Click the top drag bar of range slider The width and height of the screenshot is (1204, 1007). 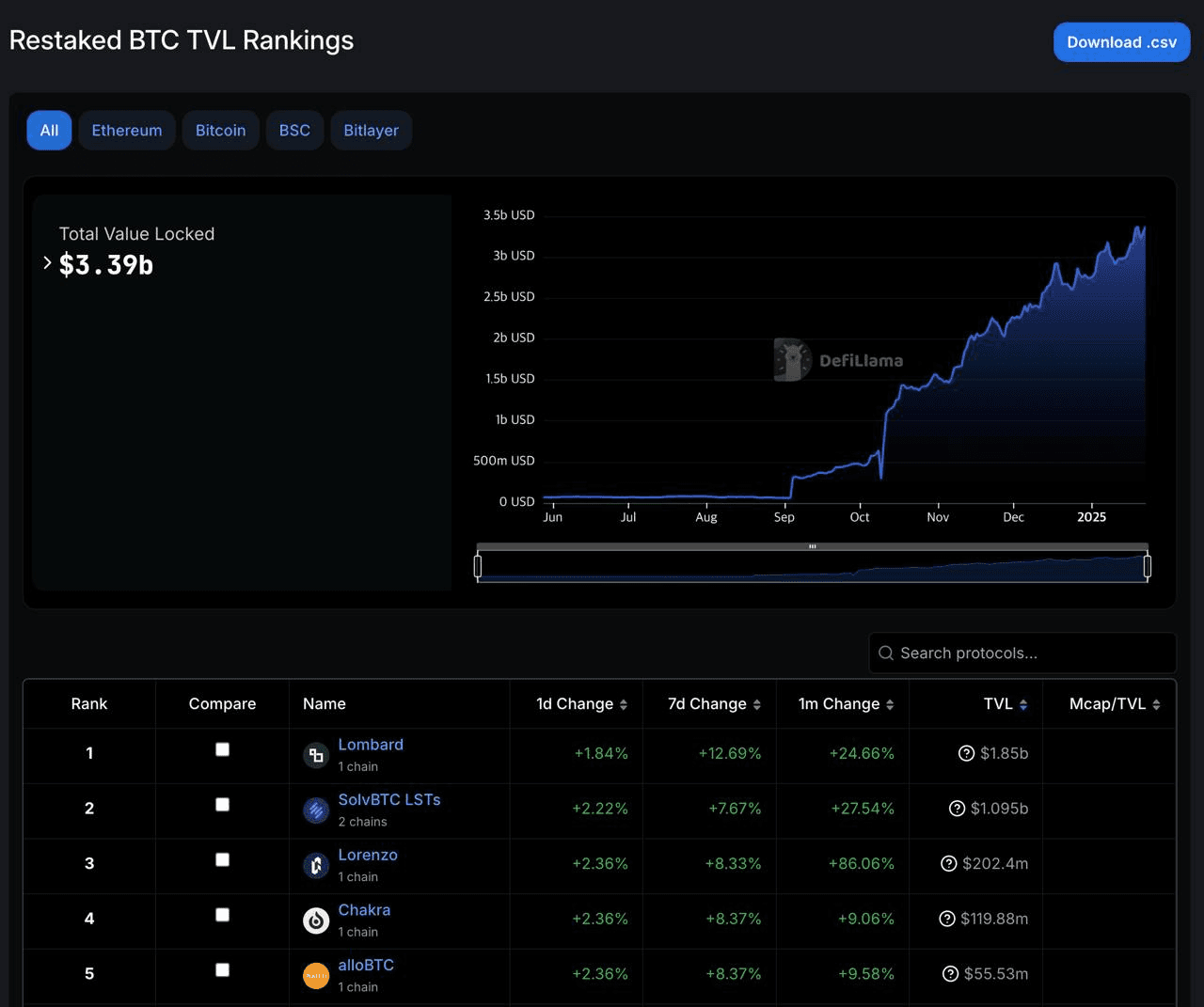[812, 546]
